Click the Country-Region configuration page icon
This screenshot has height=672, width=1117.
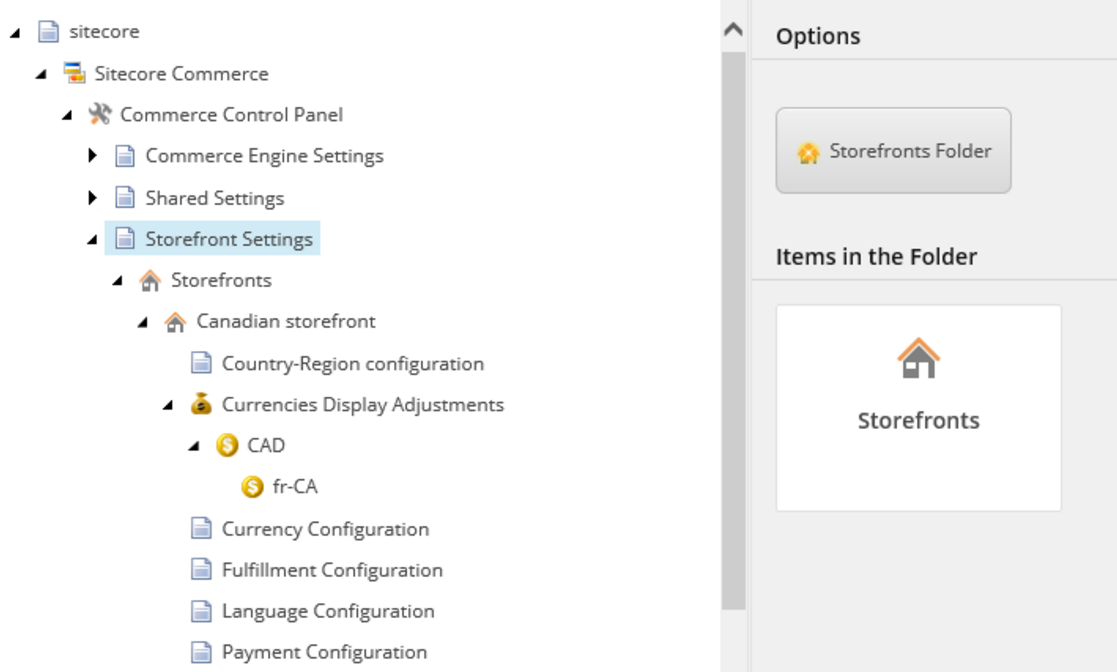[201, 363]
